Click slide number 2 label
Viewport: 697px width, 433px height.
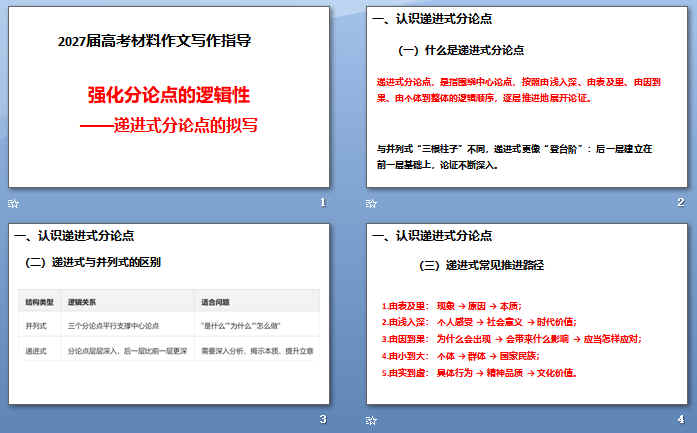681,202
